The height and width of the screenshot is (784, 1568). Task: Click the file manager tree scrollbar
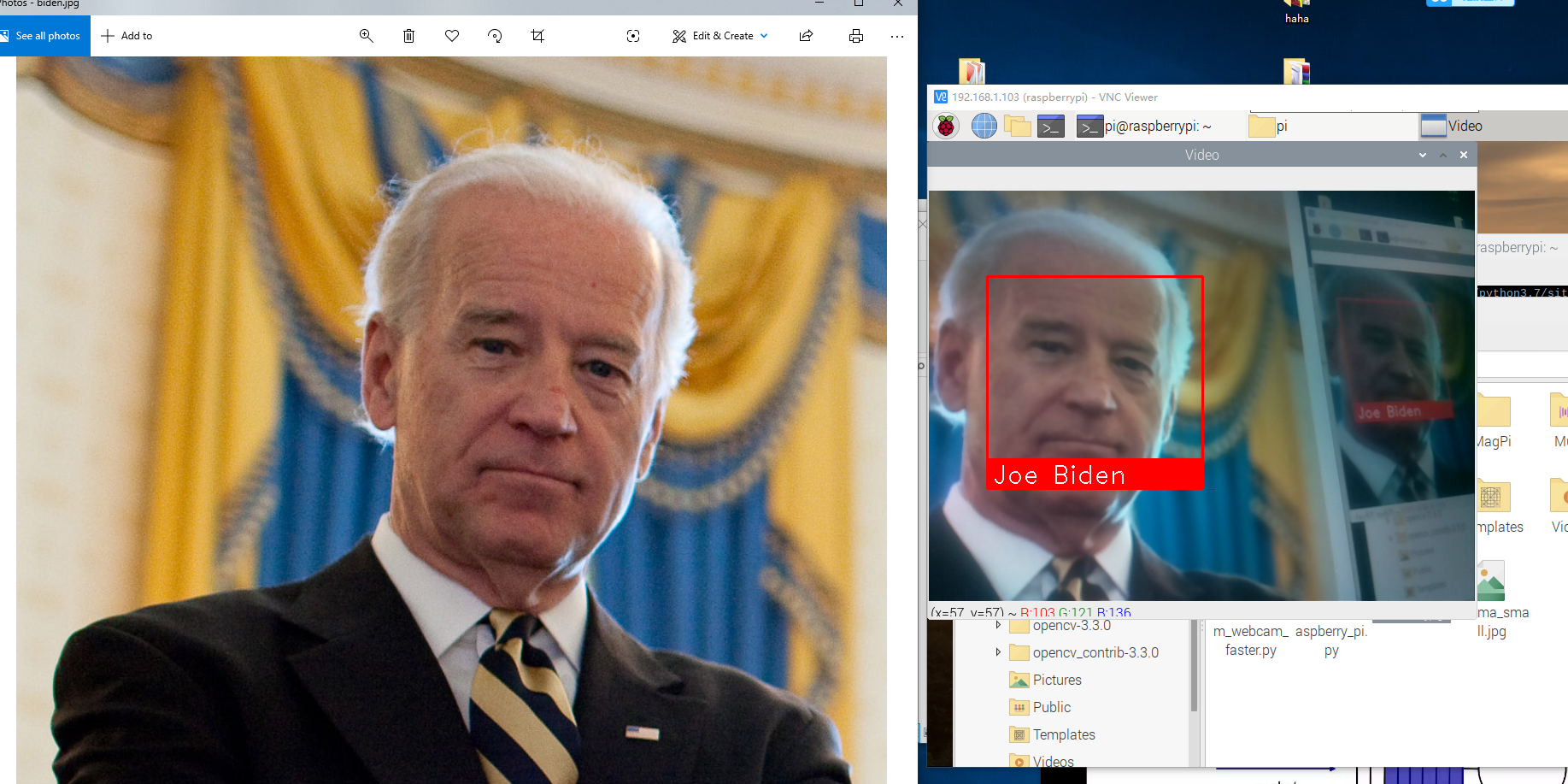coord(1194,667)
